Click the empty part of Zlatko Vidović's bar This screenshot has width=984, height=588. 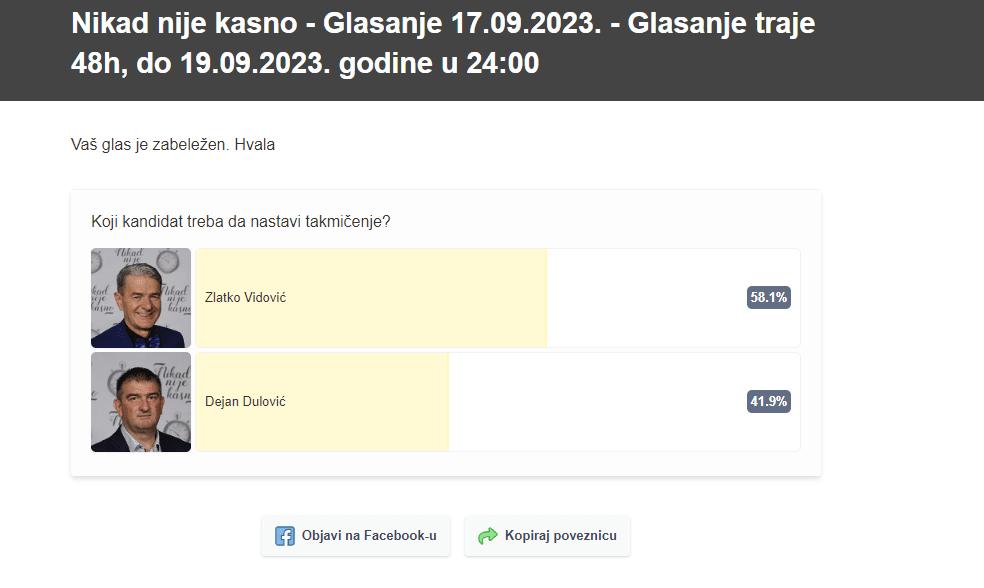[x=646, y=298]
